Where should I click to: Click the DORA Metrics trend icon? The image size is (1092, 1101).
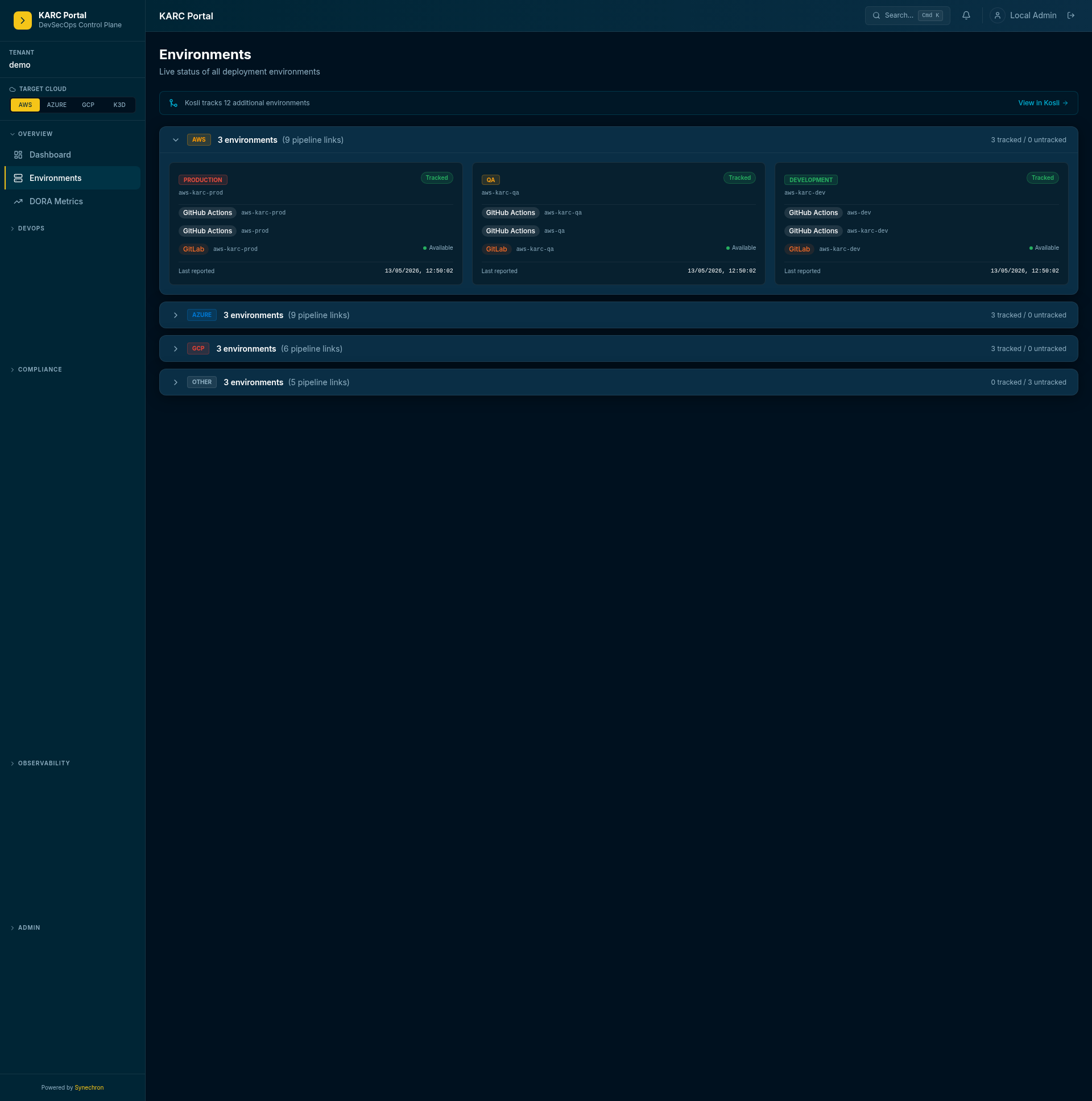coord(18,202)
